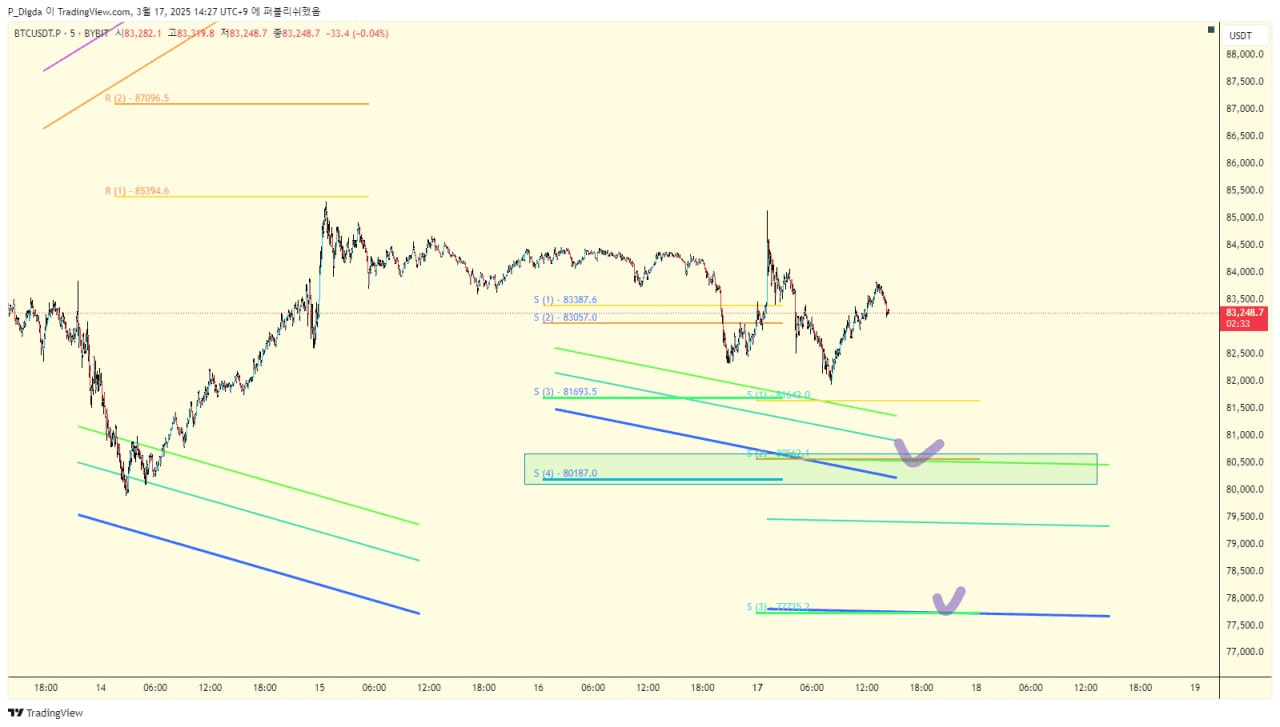Click the 81,500.0 price axis label
The width and height of the screenshot is (1280, 727).
(1245, 408)
